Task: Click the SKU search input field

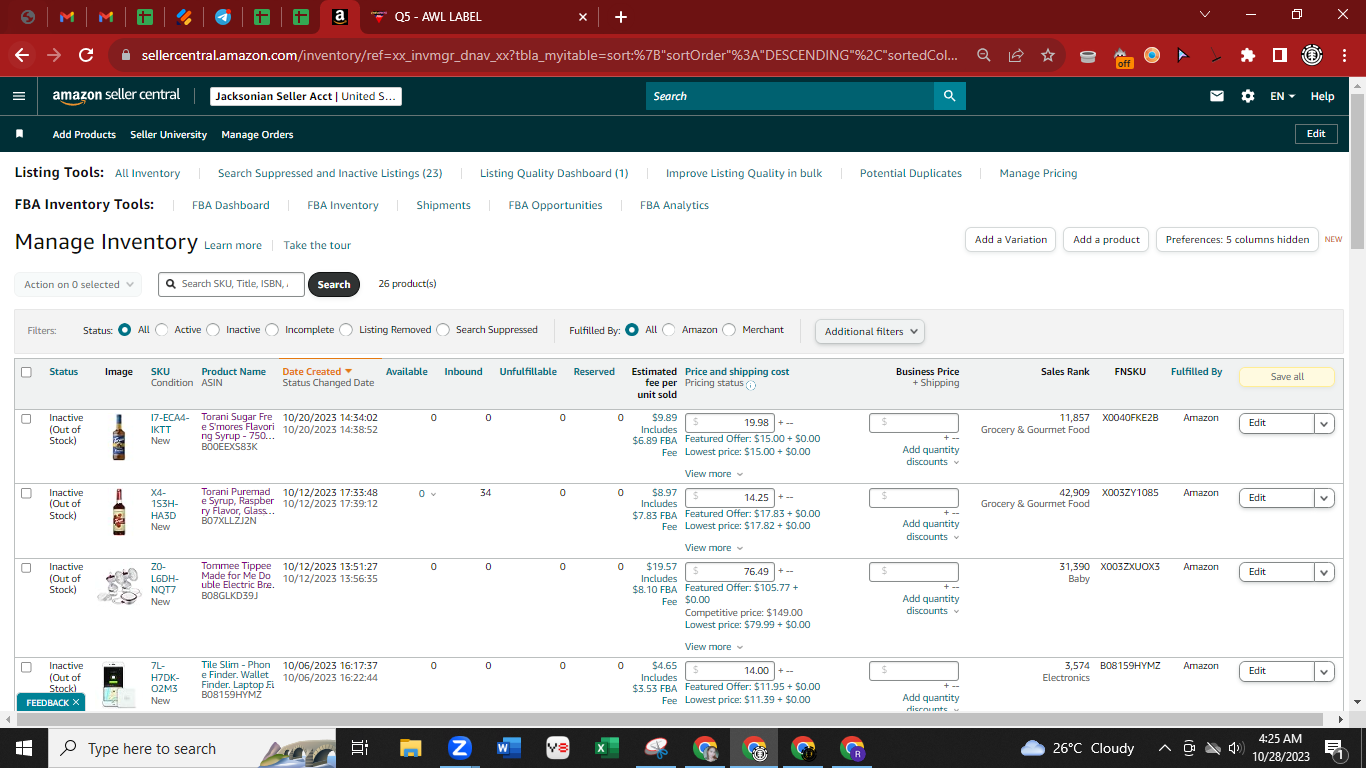Action: pyautogui.click(x=231, y=284)
